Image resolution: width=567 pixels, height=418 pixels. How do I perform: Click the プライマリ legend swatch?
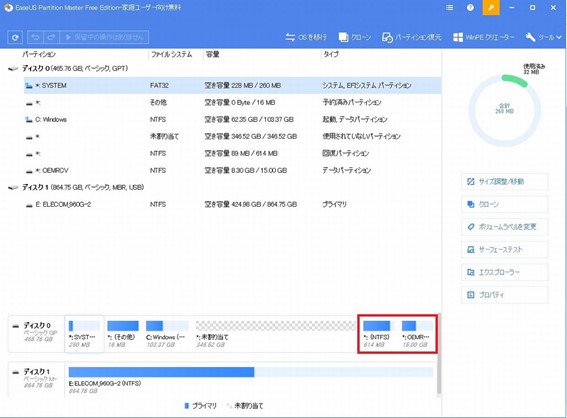click(x=187, y=406)
